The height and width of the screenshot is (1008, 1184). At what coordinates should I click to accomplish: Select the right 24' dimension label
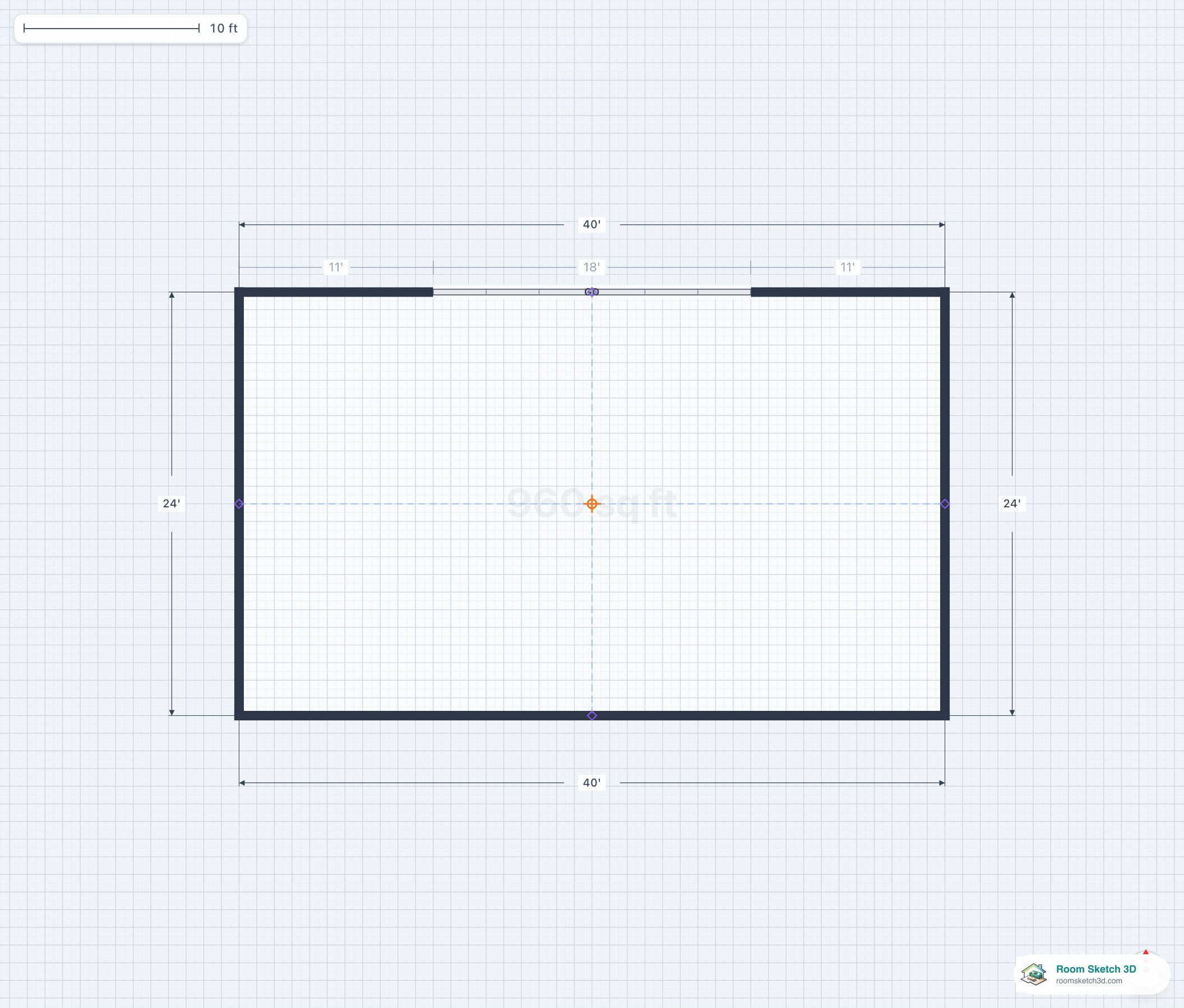point(1011,503)
